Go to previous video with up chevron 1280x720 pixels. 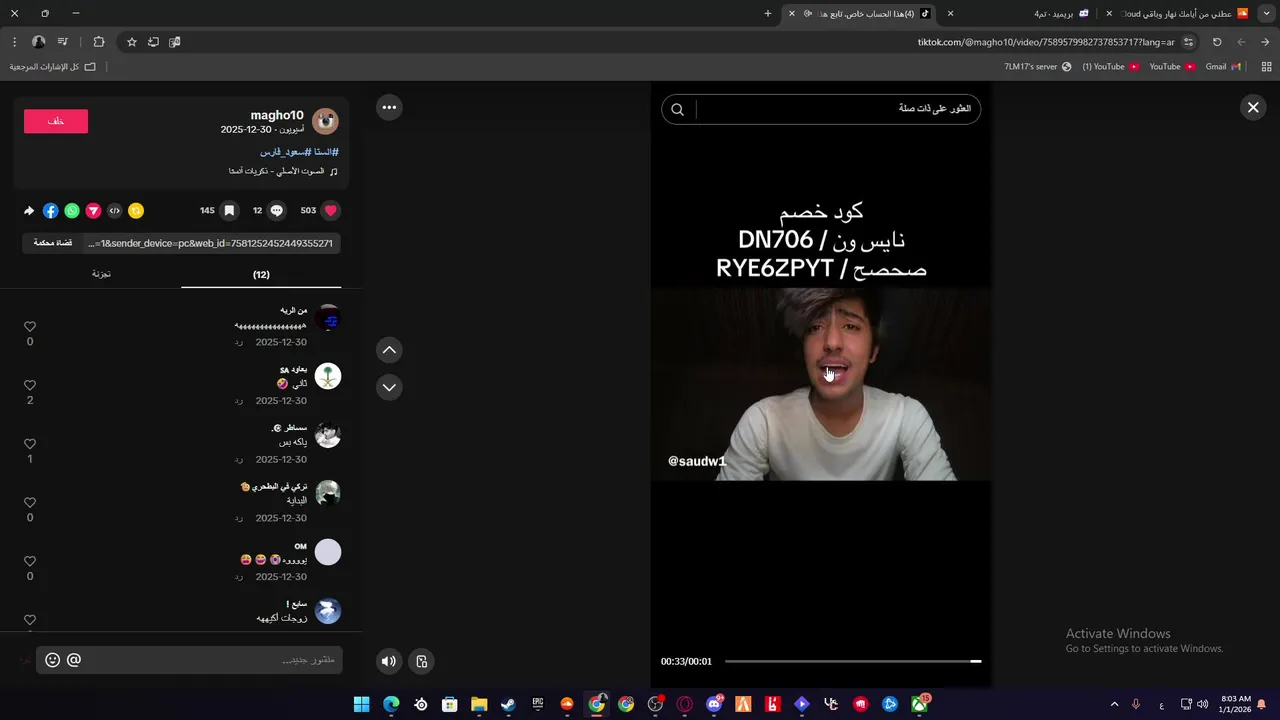tap(389, 350)
